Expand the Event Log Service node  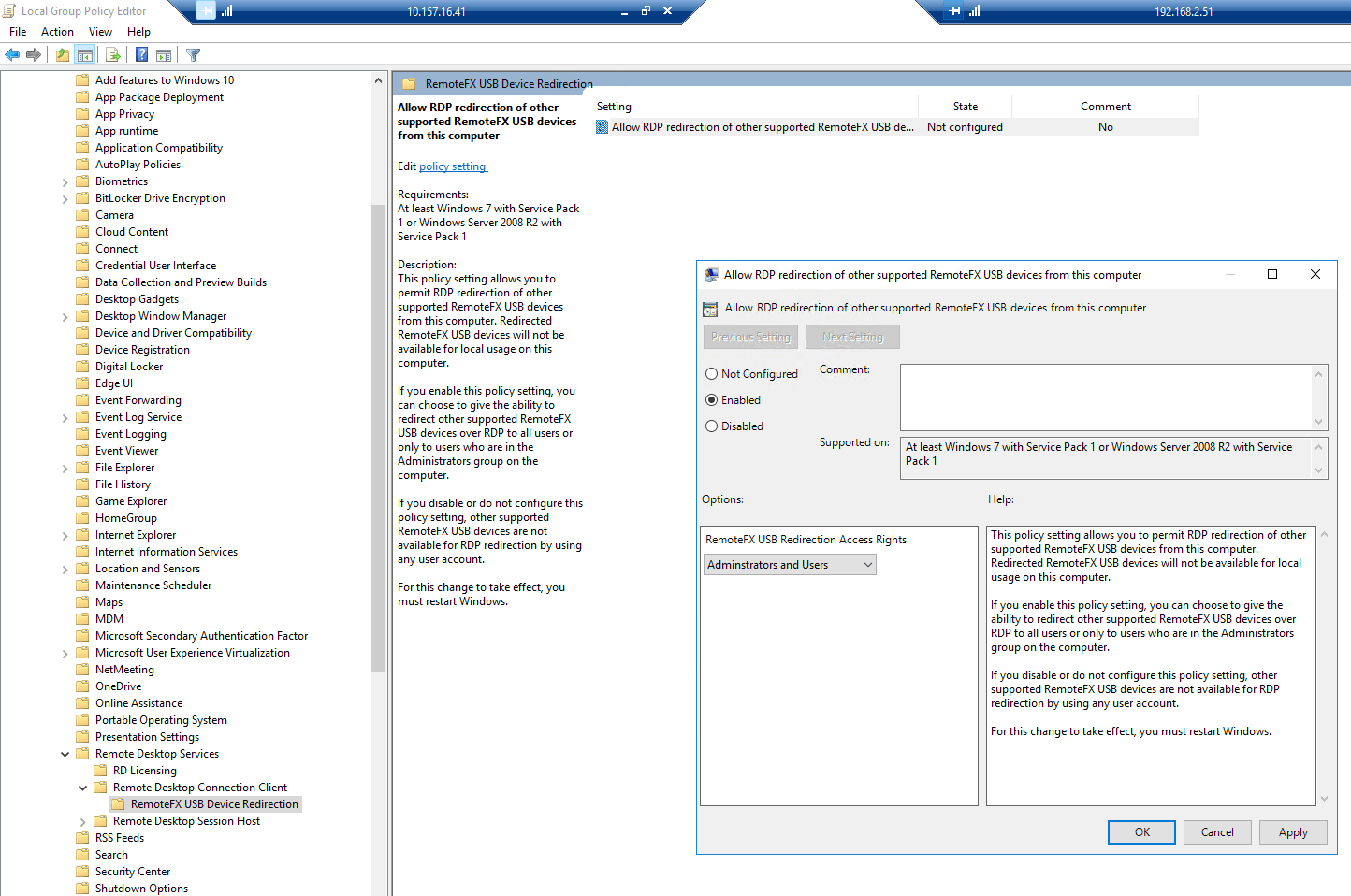pos(65,418)
